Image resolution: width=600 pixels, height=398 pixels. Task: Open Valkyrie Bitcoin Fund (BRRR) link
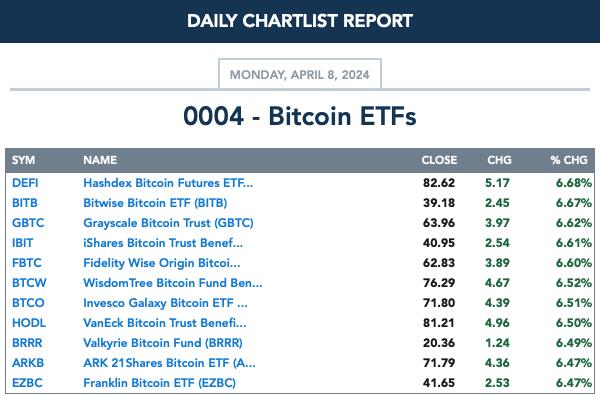click(x=163, y=343)
